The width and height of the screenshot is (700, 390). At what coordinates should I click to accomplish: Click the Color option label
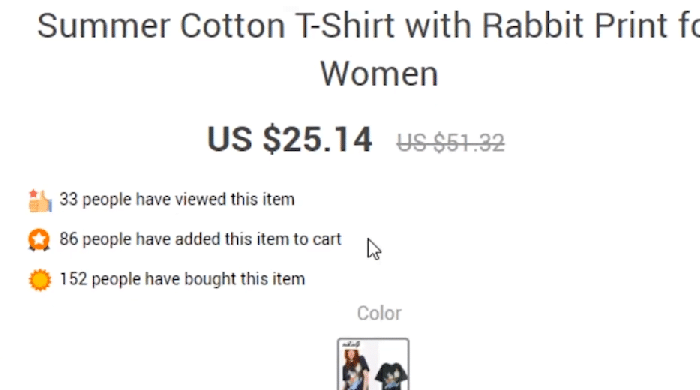pyautogui.click(x=379, y=313)
